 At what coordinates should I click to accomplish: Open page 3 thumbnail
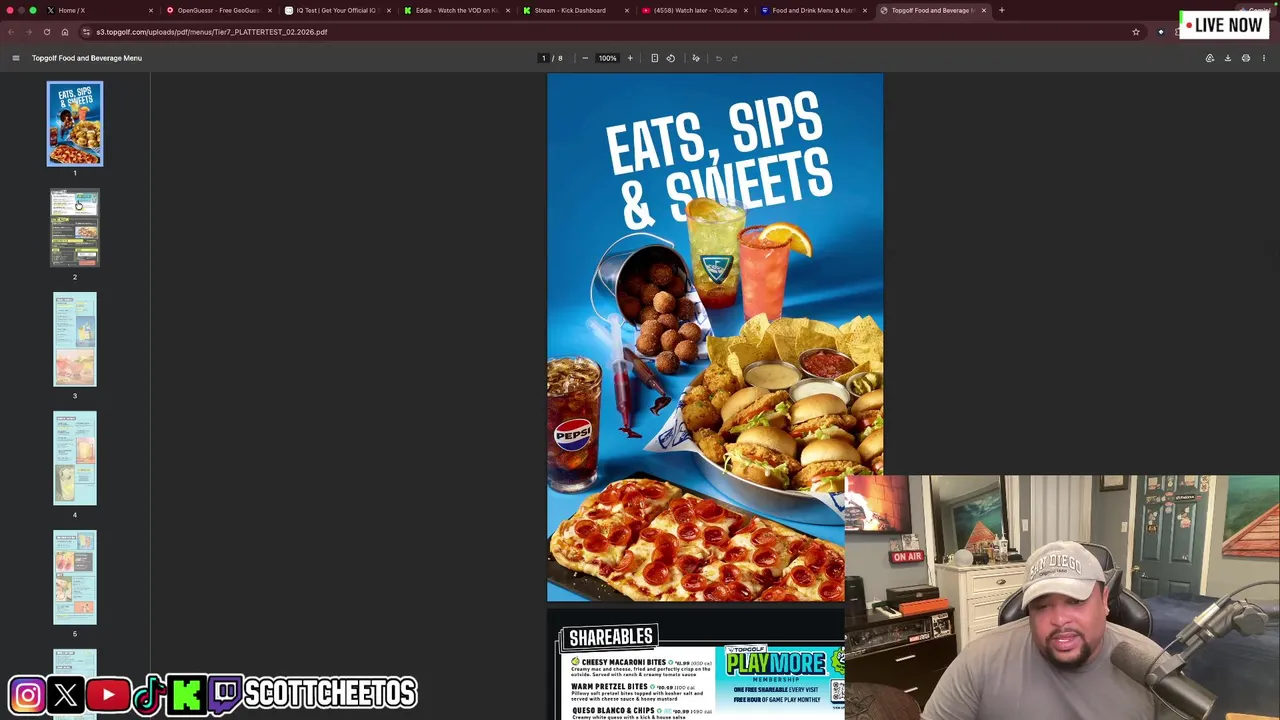75,339
